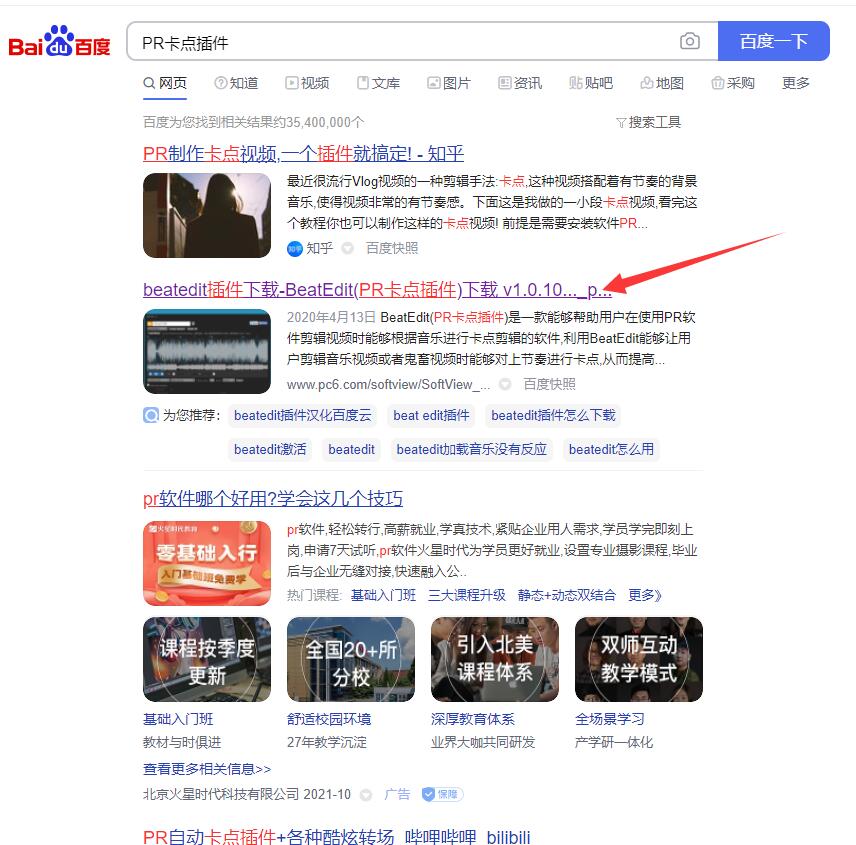Open 百度快照 for the pc6.com result
This screenshot has height=845, width=856.
coord(550,384)
